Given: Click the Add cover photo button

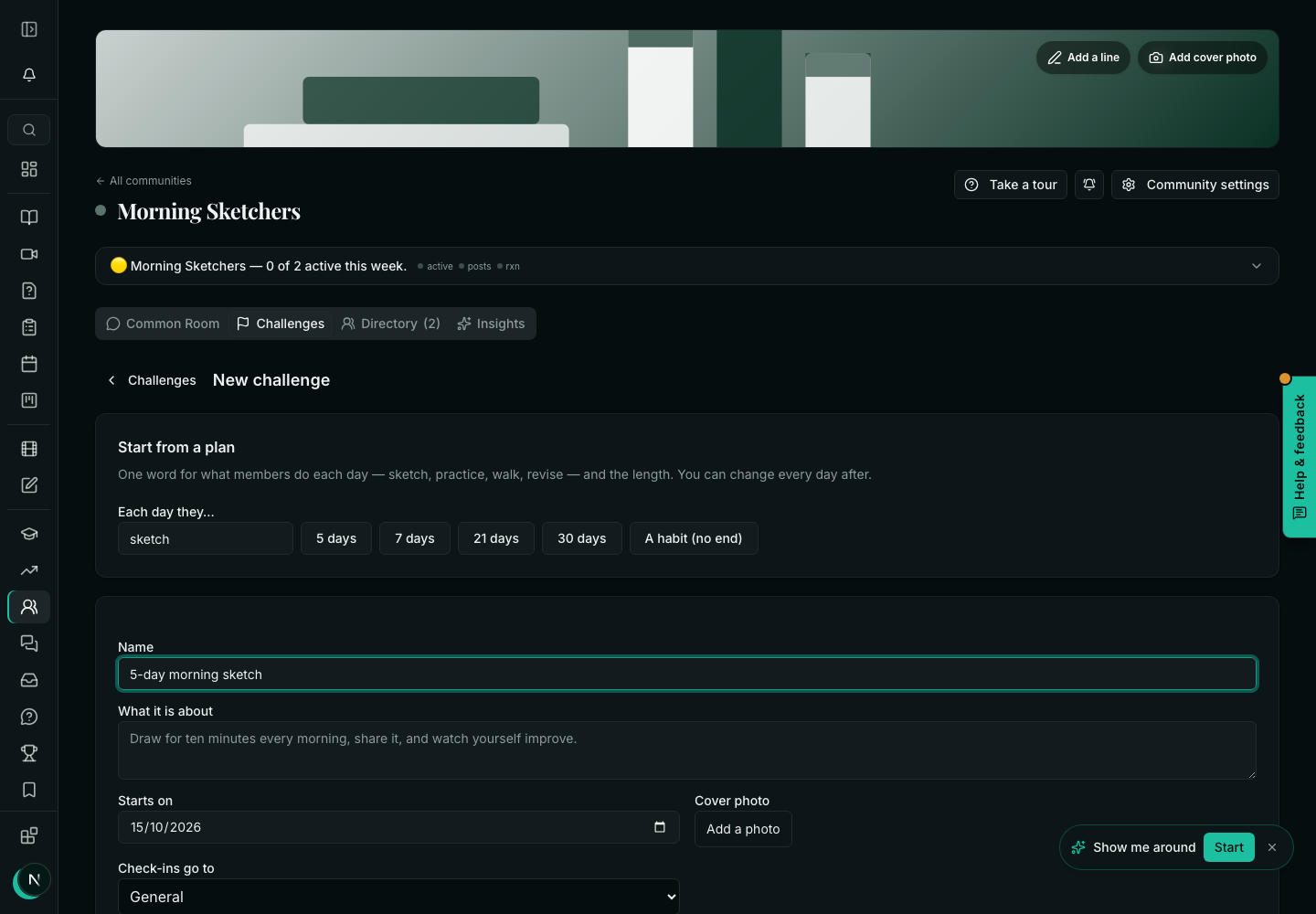Looking at the screenshot, I should tap(1203, 58).
